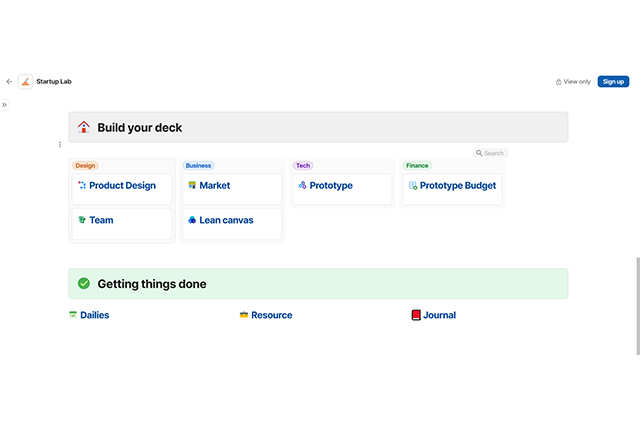Click the Prototype Budget sheet icon
Viewport: 640px width, 426px height.
413,186
